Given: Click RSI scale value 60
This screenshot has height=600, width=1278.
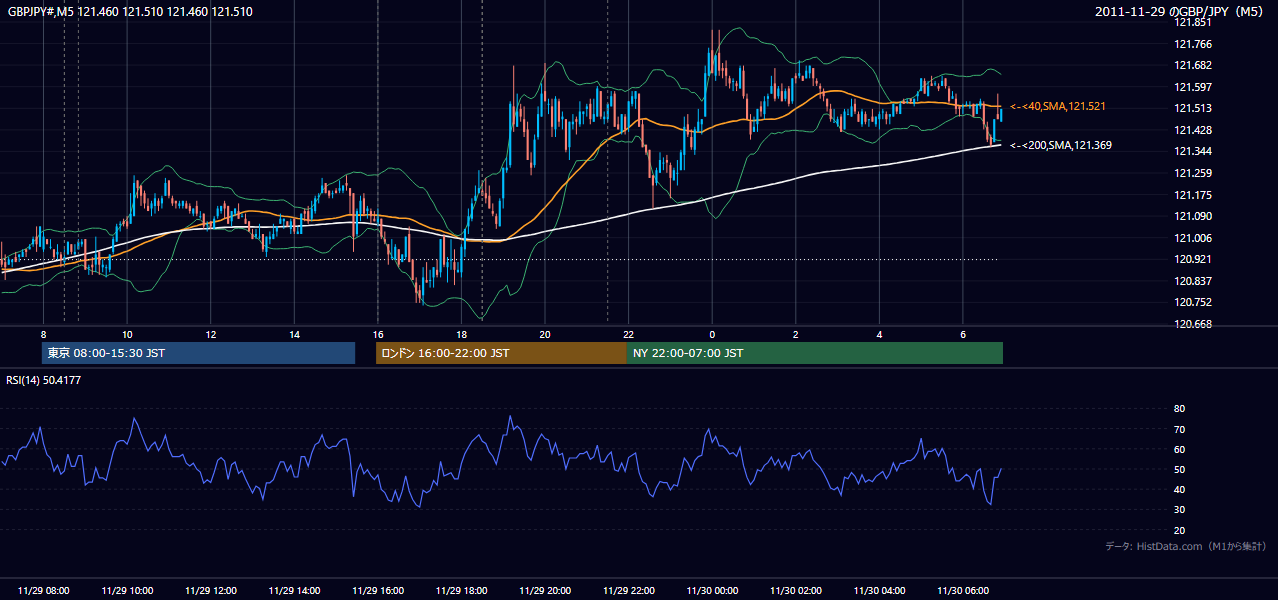Looking at the screenshot, I should click(x=1179, y=449).
